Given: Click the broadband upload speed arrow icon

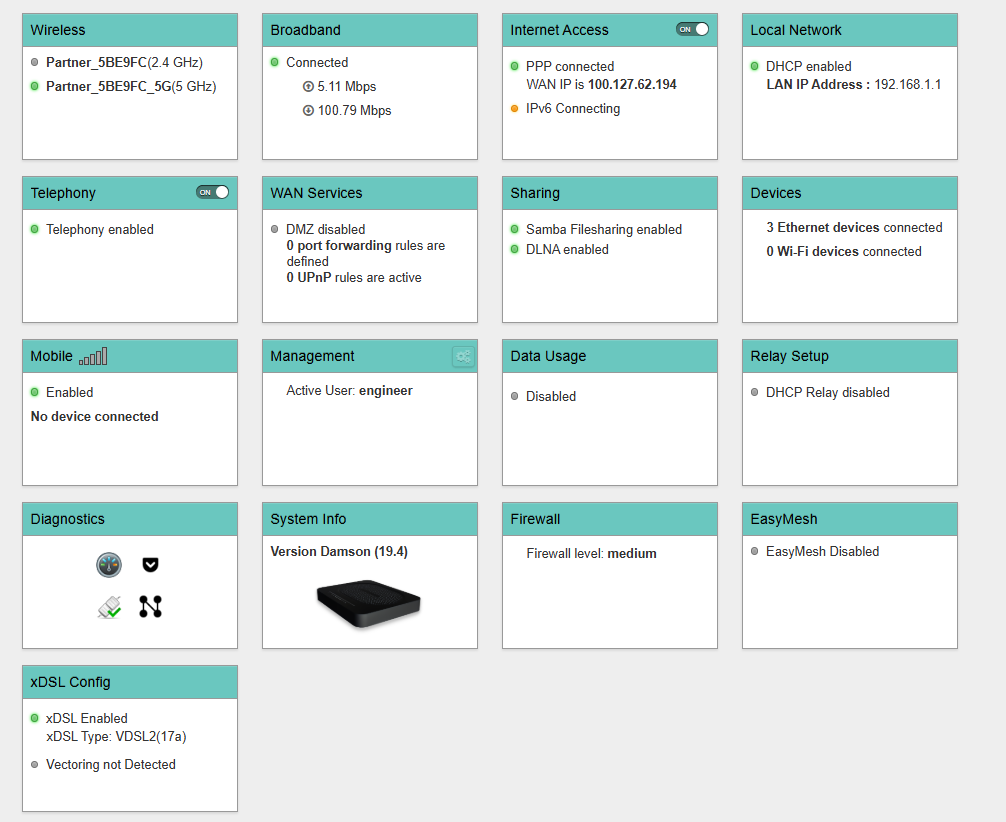Looking at the screenshot, I should tap(308, 87).
